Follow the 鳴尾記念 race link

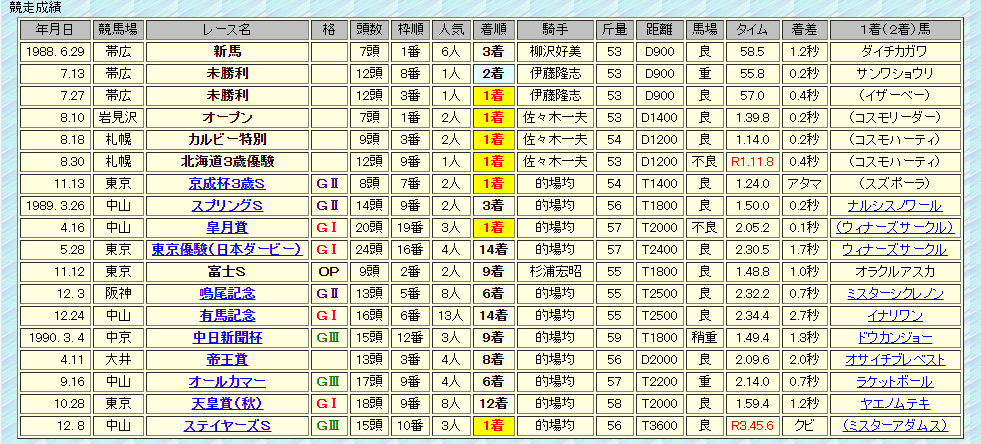[226, 293]
